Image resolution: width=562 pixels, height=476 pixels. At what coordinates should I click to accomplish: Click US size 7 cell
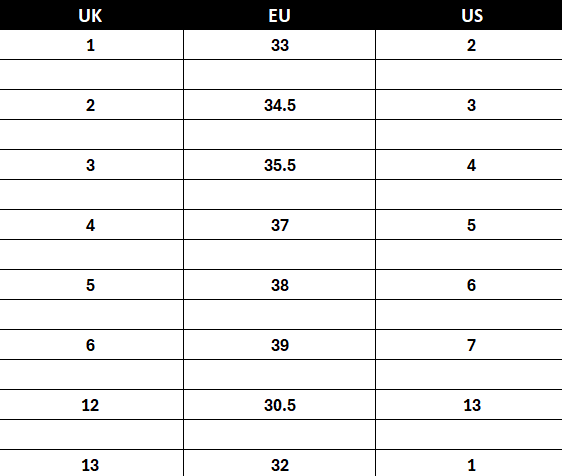coord(472,345)
